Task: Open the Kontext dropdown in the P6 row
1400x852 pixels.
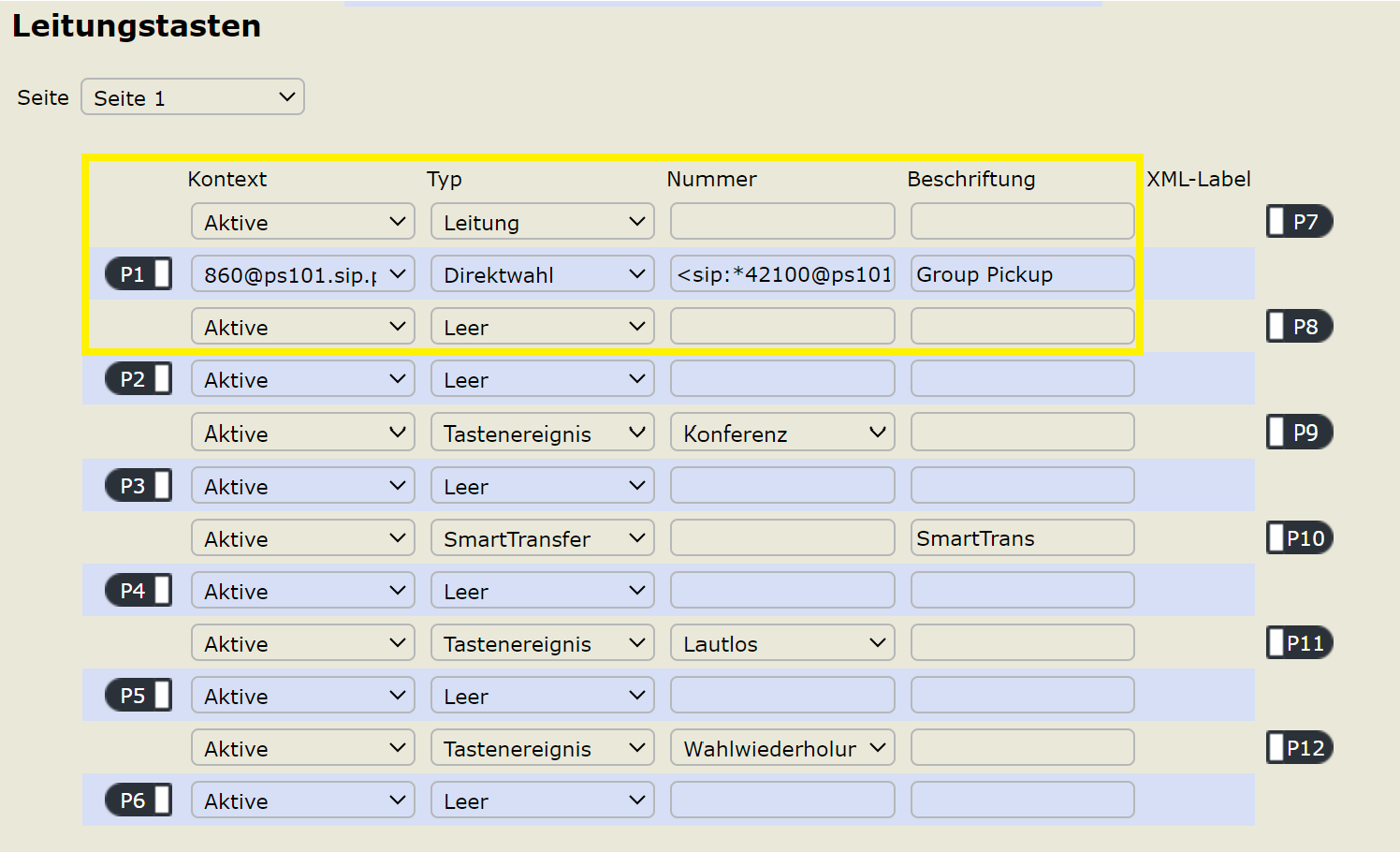Action: (303, 801)
